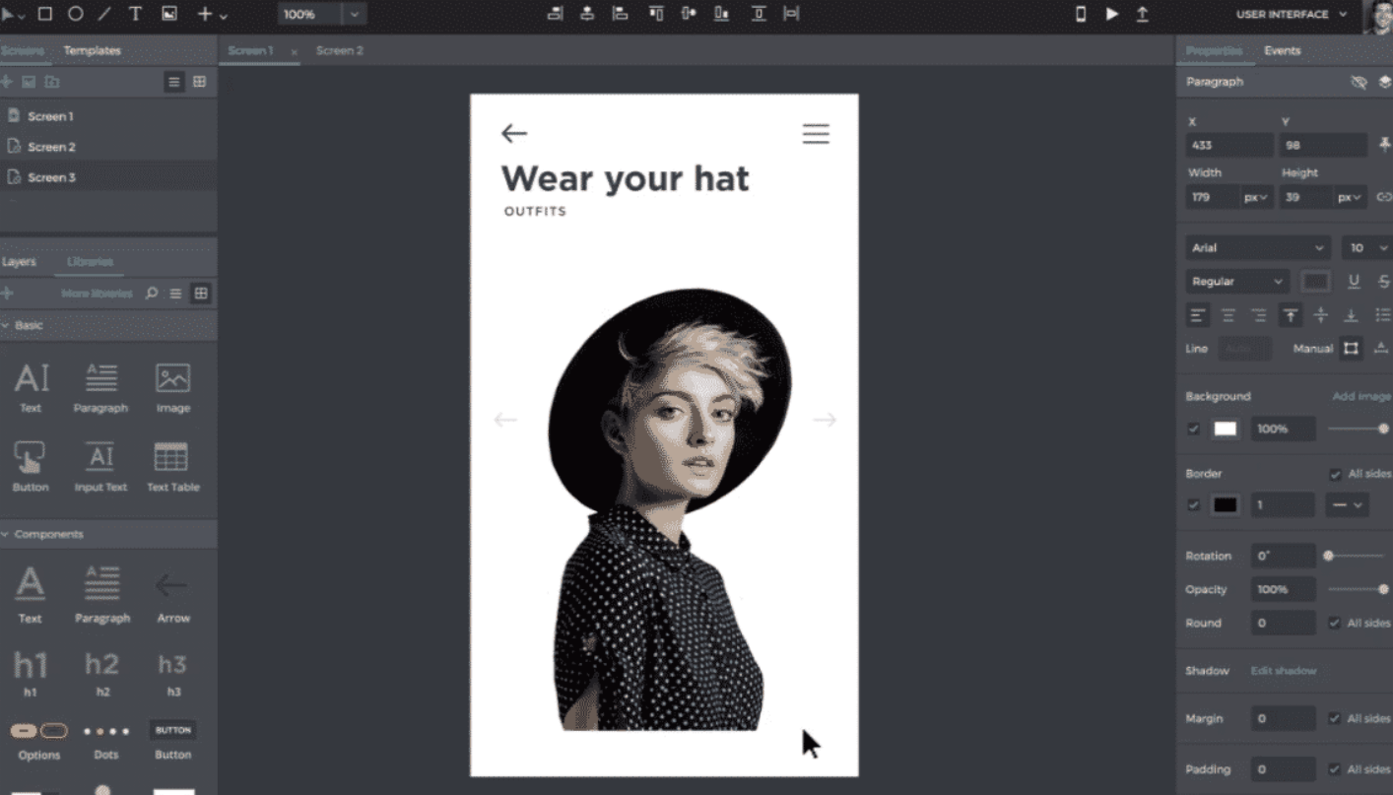Choose the Text Table widget

(172, 467)
